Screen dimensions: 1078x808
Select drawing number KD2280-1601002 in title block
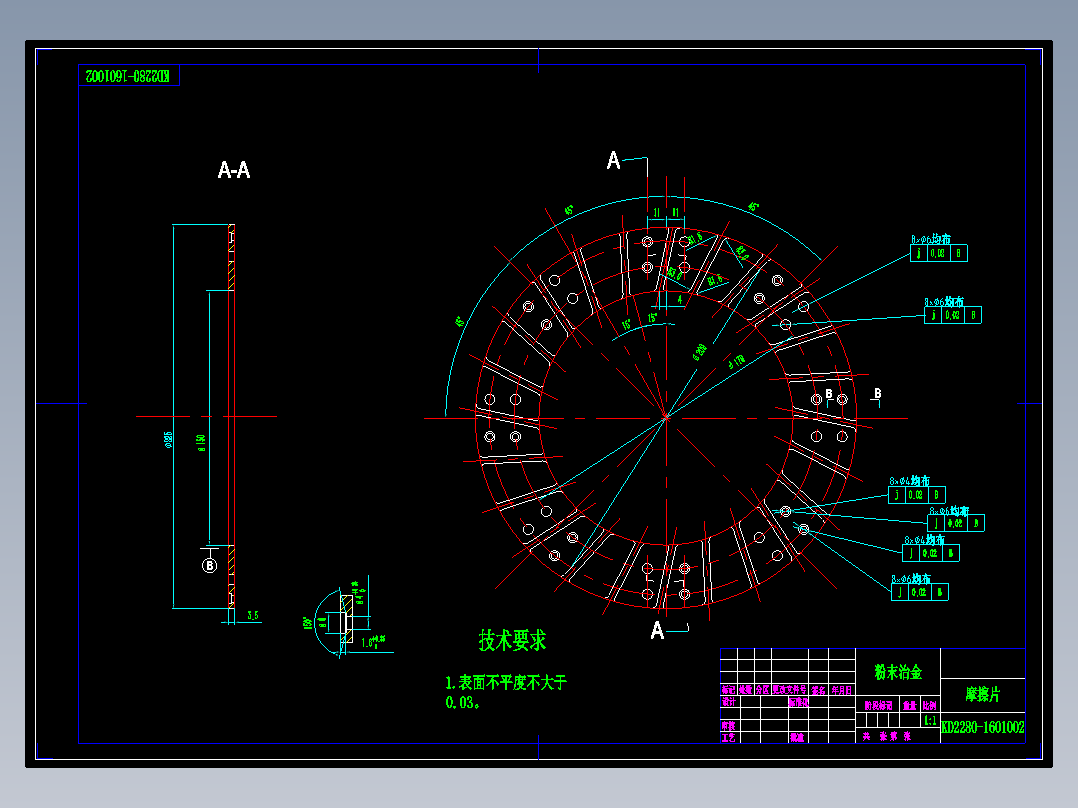(x=982, y=727)
